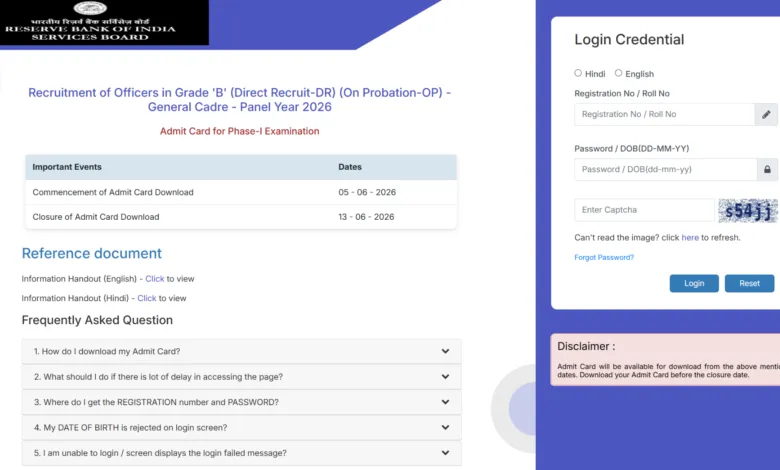
Task: Click the 'Login Credential' heading
Action: pos(629,40)
